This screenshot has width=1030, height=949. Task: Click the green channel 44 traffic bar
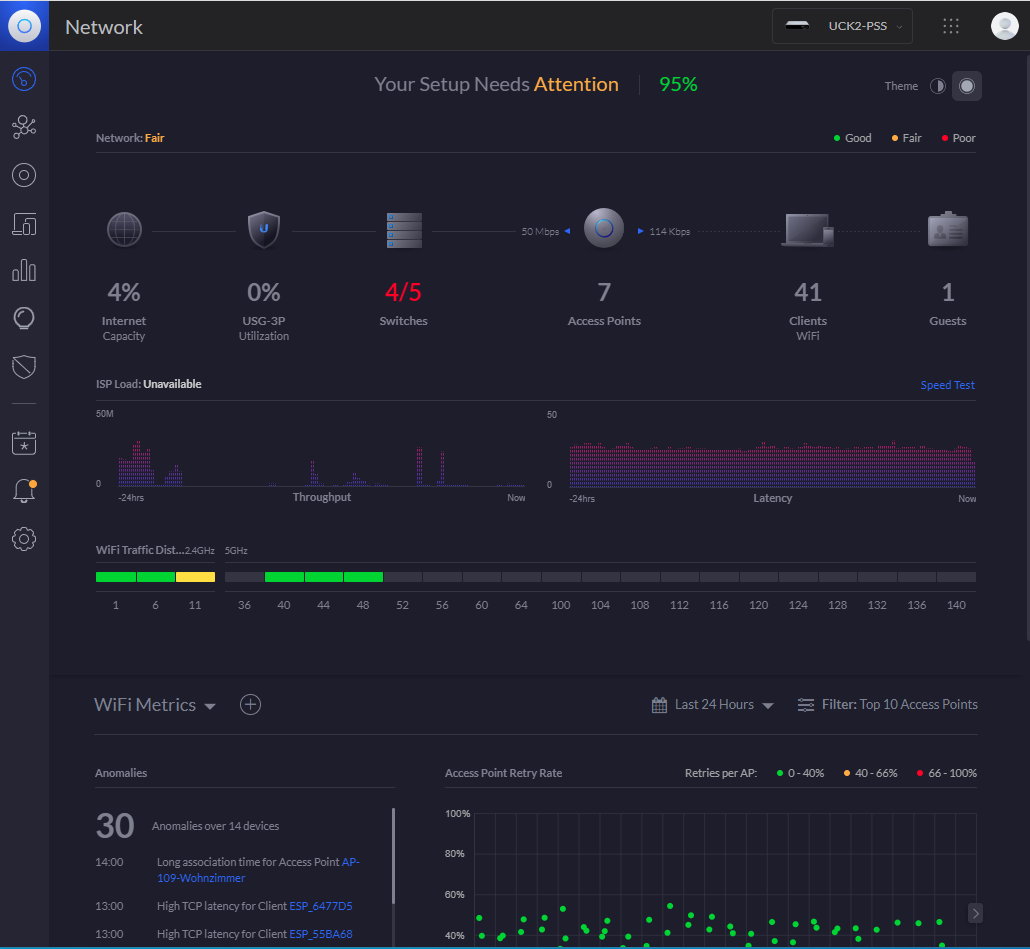point(323,577)
